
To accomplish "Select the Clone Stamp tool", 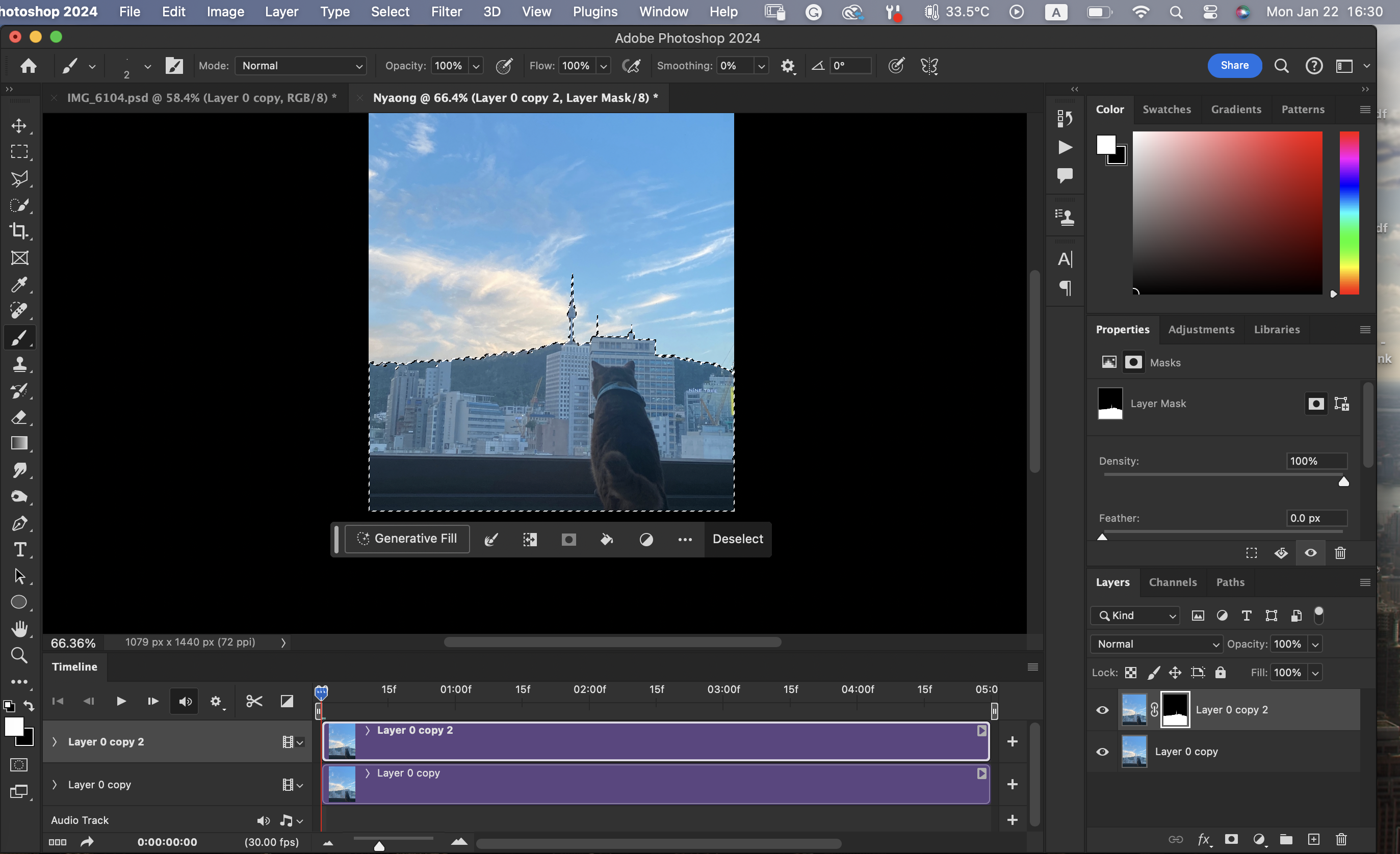I will 19,364.
